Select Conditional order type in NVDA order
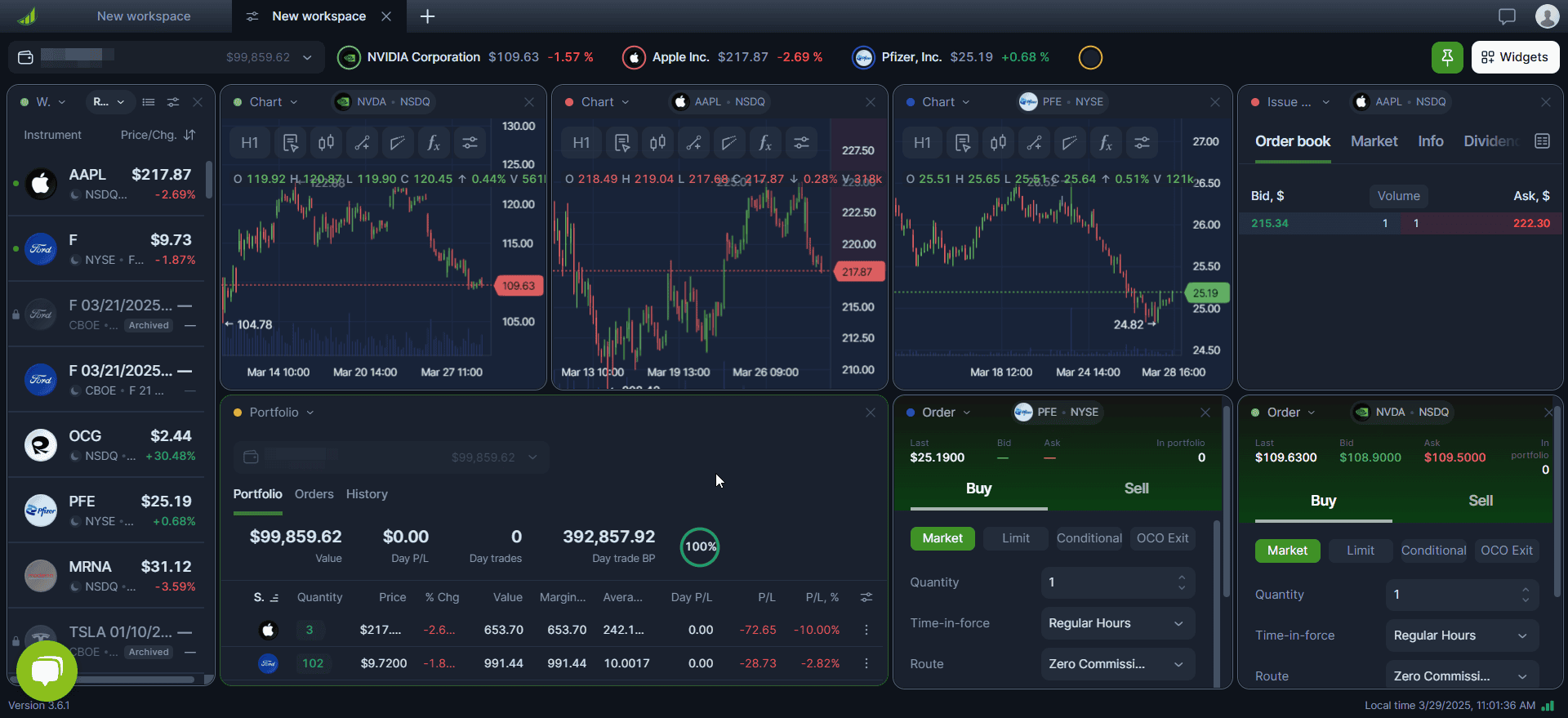The width and height of the screenshot is (1568, 718). coord(1433,551)
